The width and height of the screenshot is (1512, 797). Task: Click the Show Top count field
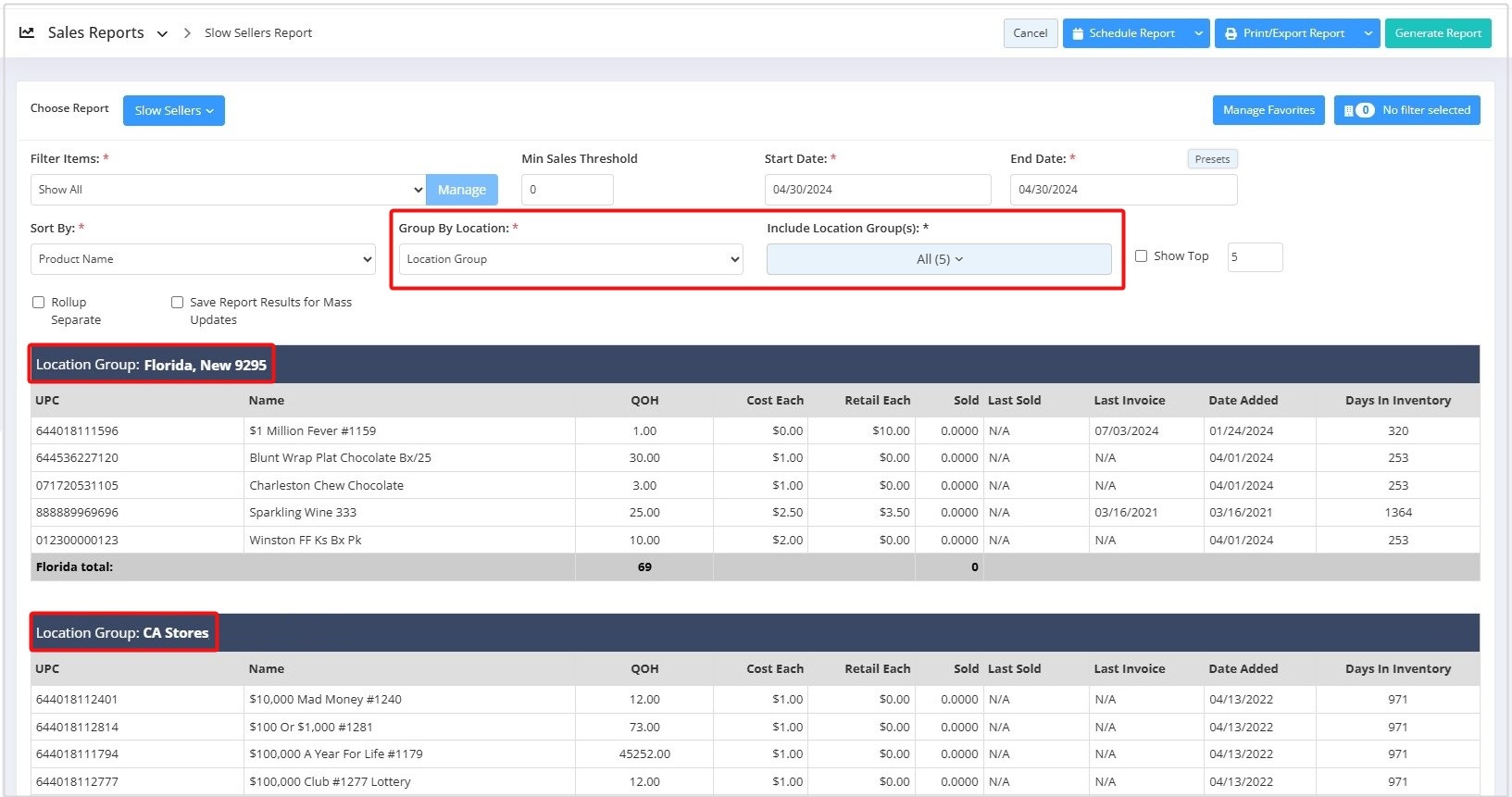[1255, 257]
